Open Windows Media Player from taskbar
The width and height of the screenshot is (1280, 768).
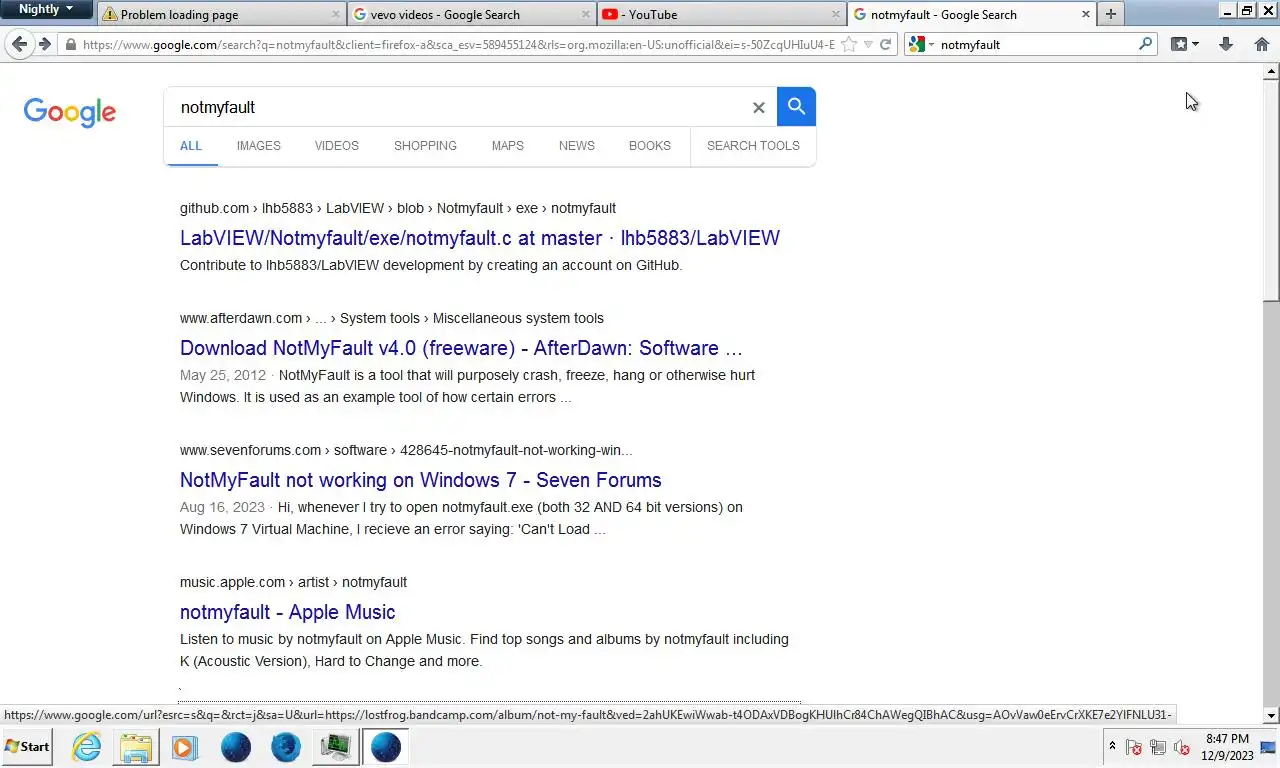point(184,747)
